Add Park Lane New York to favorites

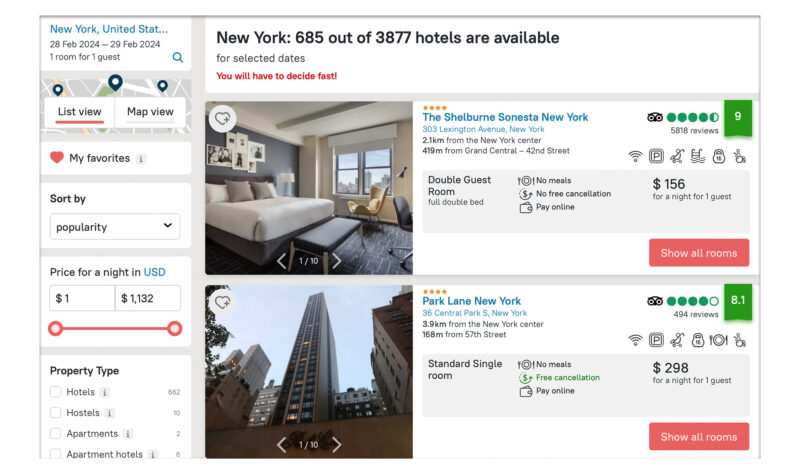(x=222, y=302)
